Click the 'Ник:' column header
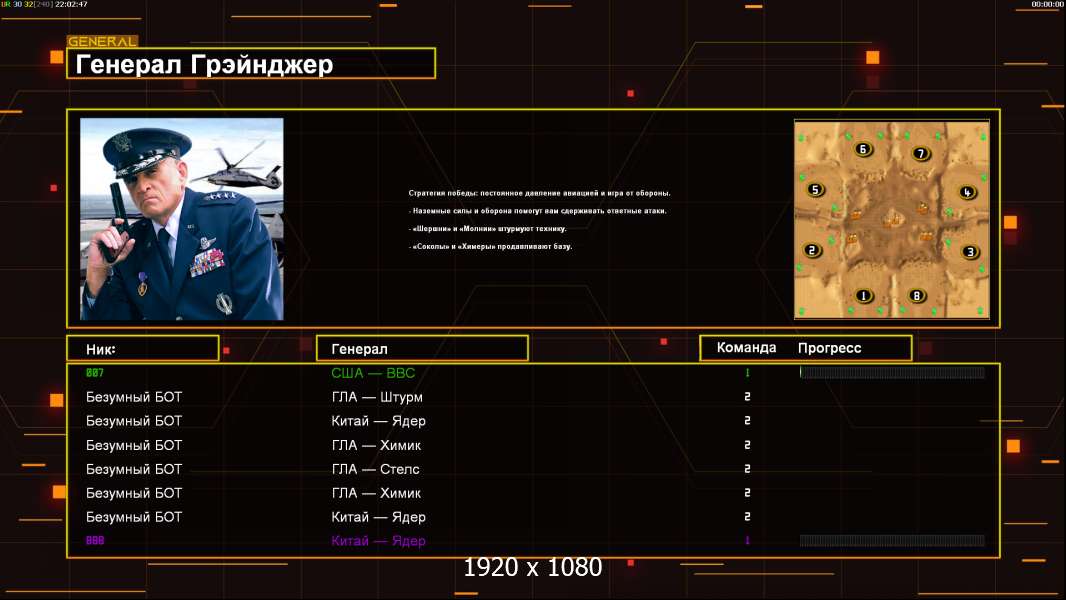This screenshot has width=1066, height=600. coord(143,349)
